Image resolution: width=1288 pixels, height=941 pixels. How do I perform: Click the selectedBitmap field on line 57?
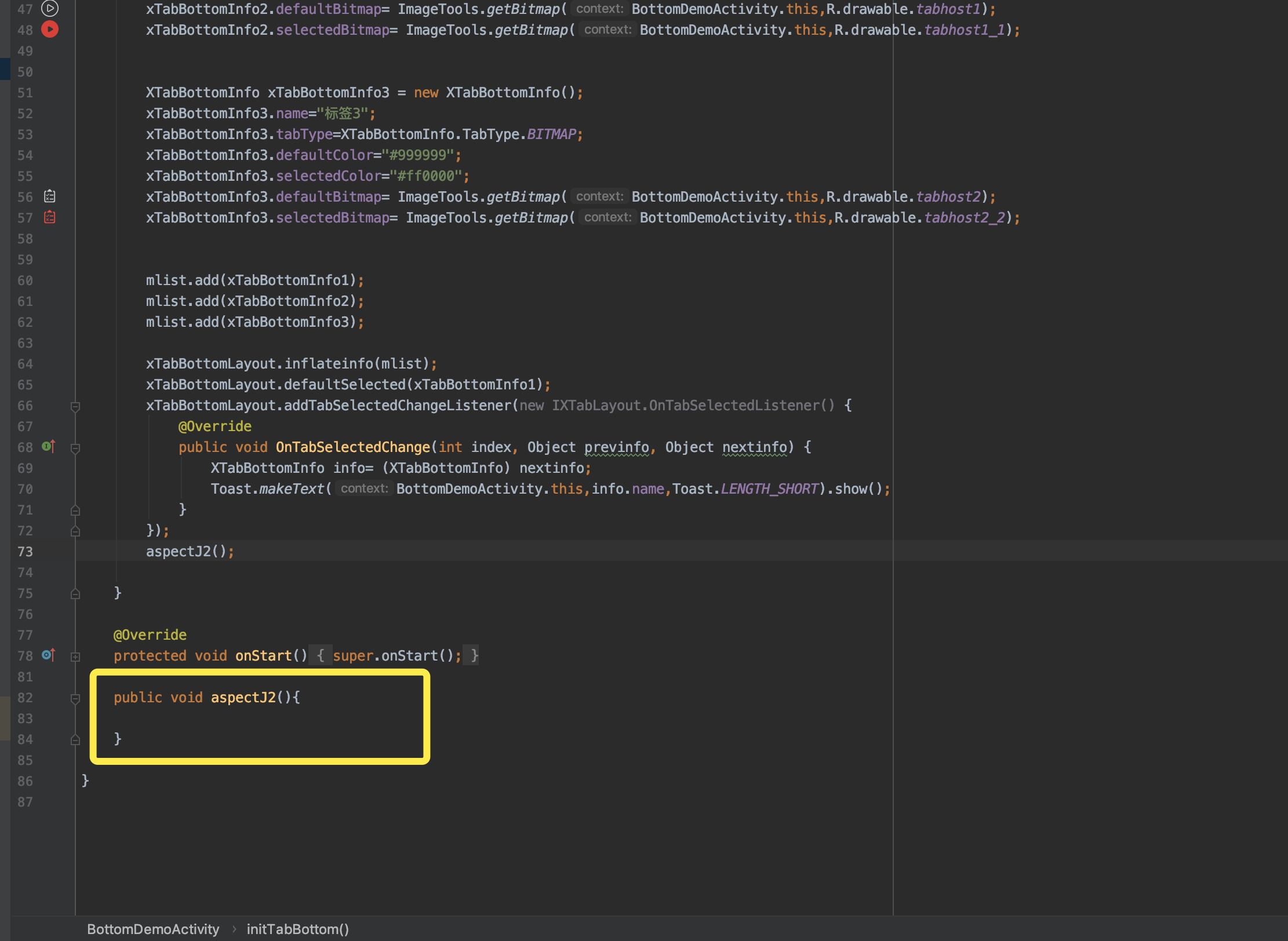332,217
